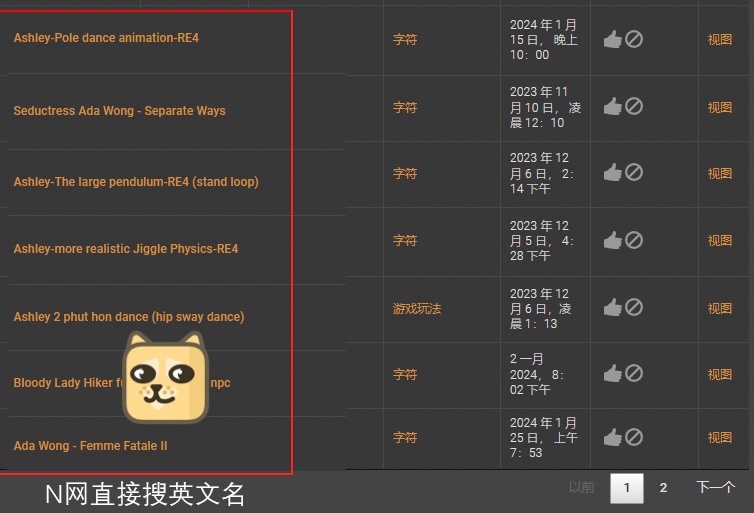Click the cat face sticker overlay
754x513 pixels.
(165, 377)
